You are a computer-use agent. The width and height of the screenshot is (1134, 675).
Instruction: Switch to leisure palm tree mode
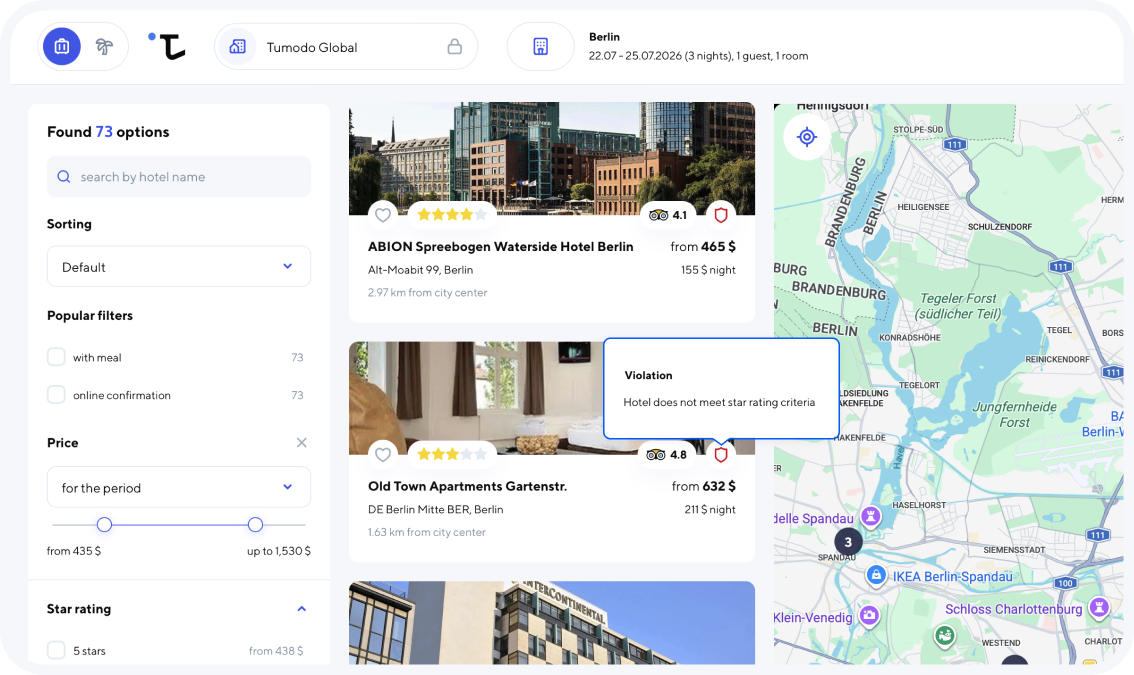click(x=104, y=46)
